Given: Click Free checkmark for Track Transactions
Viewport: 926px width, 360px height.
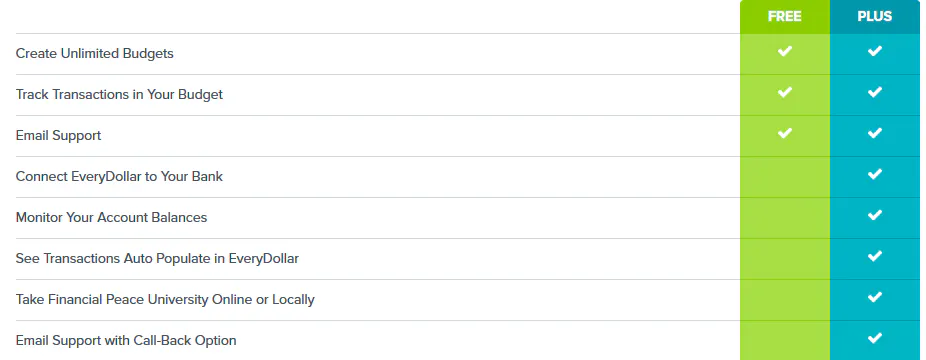Looking at the screenshot, I should [784, 92].
